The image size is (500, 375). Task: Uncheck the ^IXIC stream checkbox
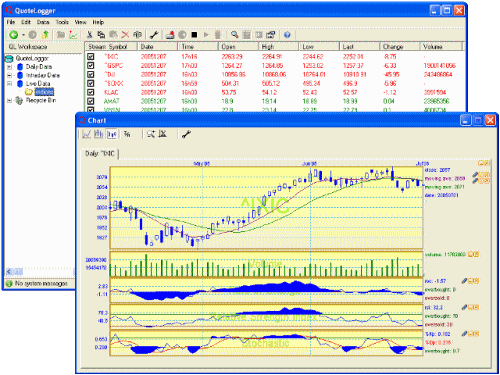91,56
